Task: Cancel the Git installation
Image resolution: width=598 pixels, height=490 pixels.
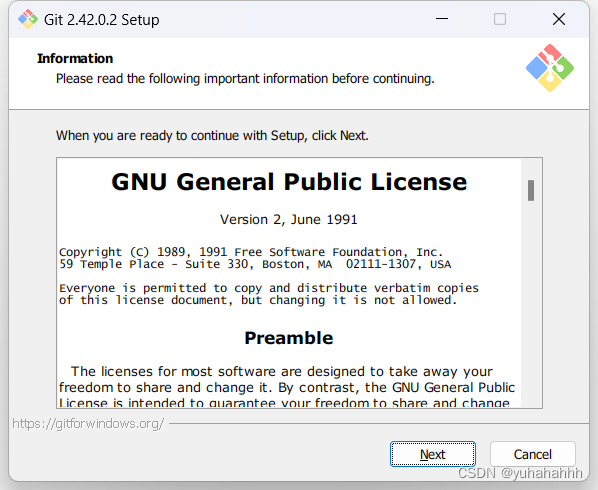Action: 532,454
